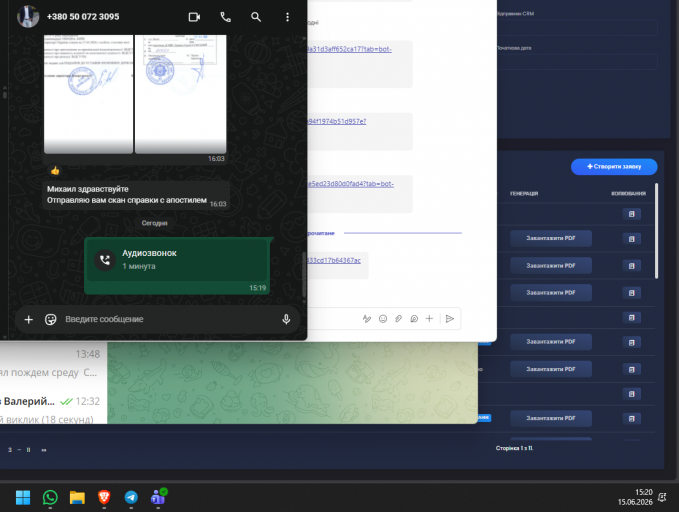Click the third 'Завантажити PDF' button
The height and width of the screenshot is (512, 679).
tap(551, 293)
